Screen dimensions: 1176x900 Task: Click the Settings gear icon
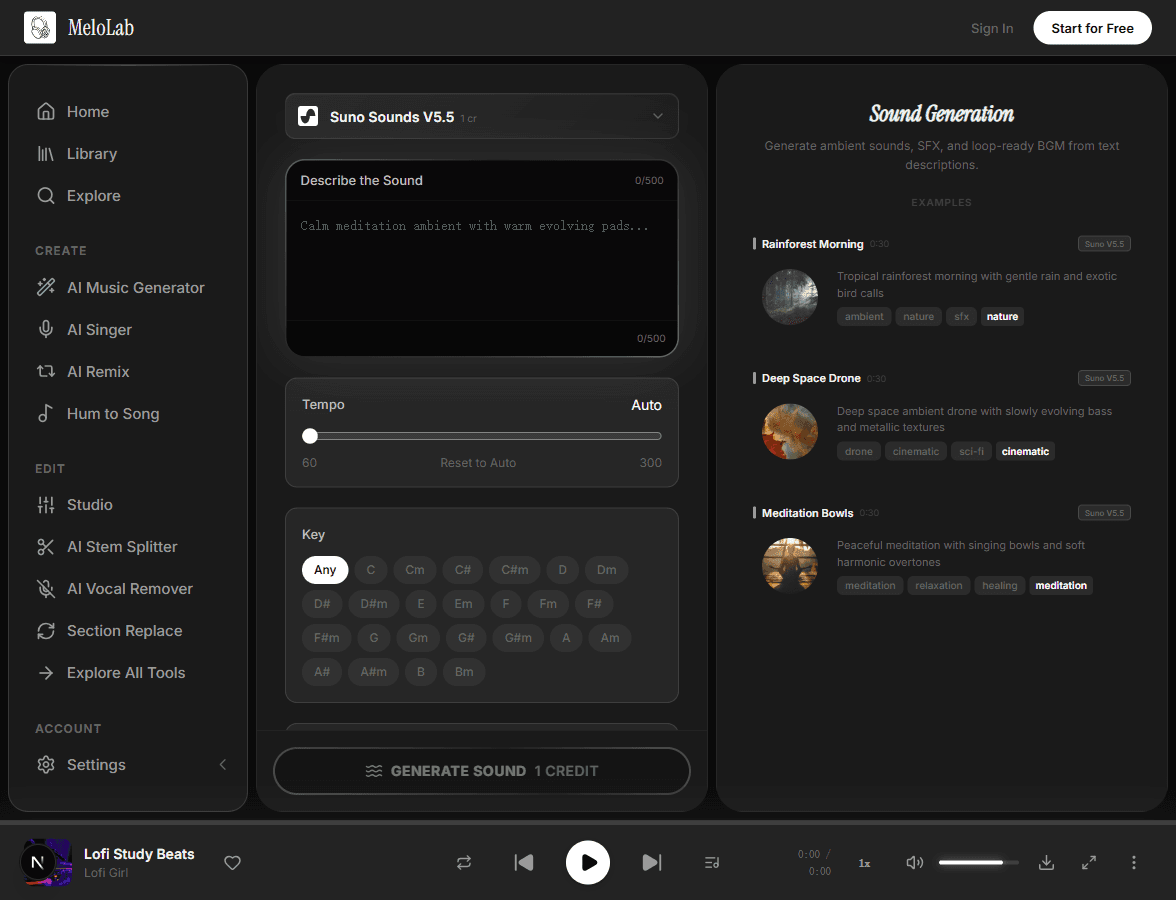46,764
